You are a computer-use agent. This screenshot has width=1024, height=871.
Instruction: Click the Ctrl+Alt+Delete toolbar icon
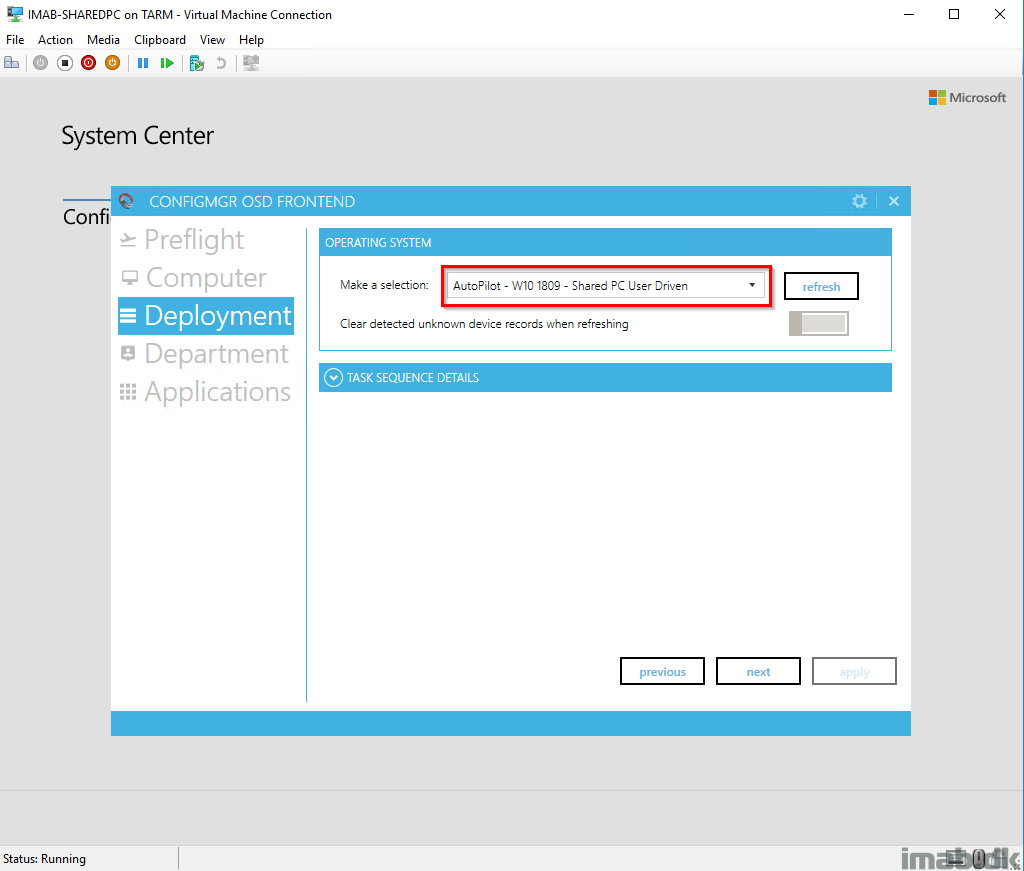click(x=12, y=63)
